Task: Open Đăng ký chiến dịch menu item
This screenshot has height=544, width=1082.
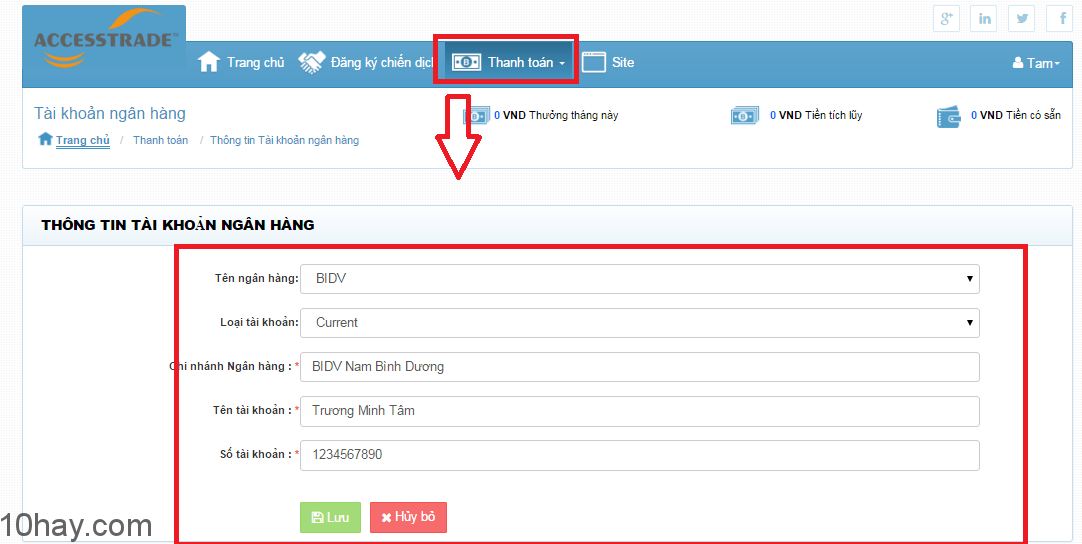Action: click(x=367, y=62)
